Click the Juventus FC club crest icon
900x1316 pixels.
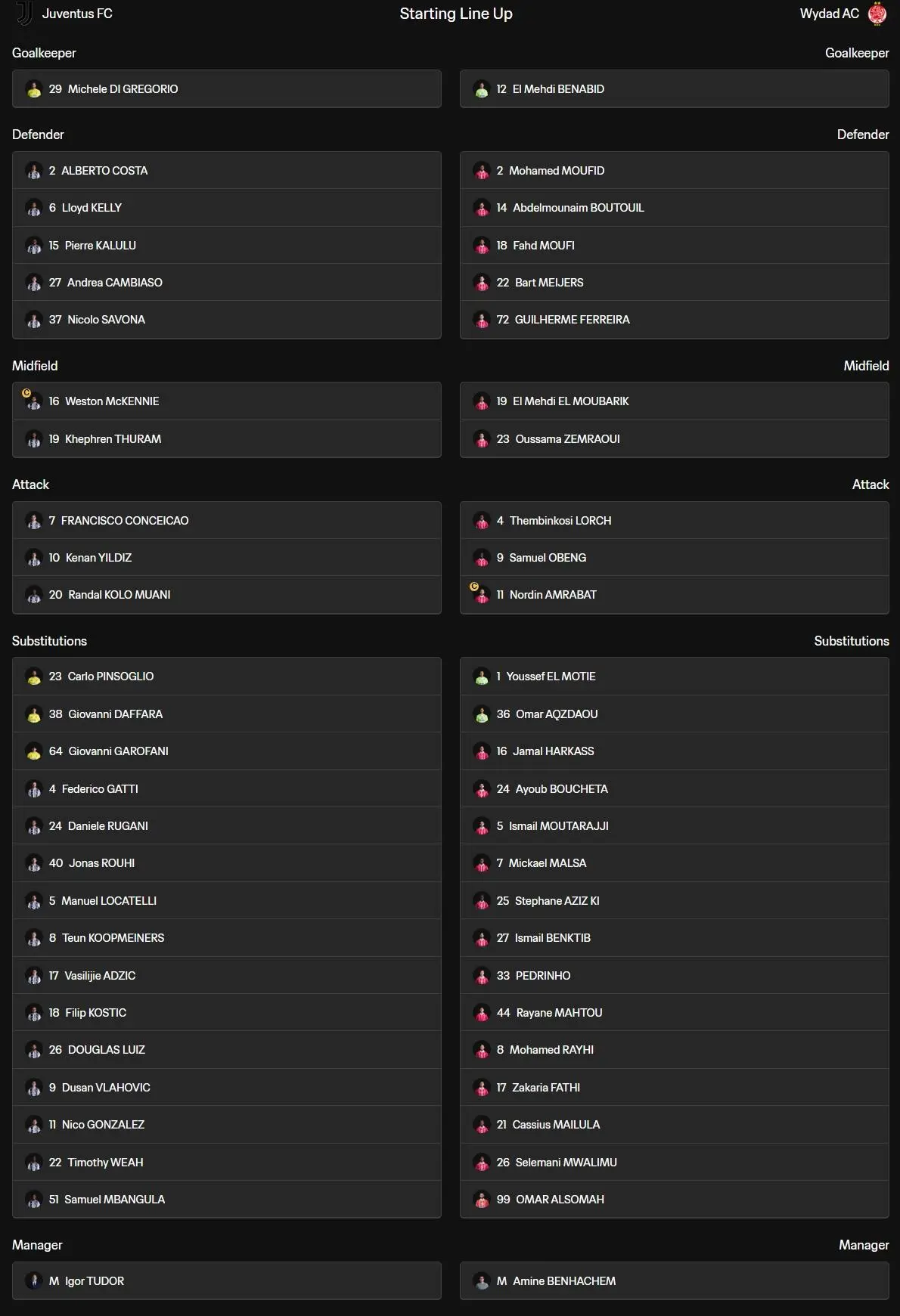(x=25, y=14)
